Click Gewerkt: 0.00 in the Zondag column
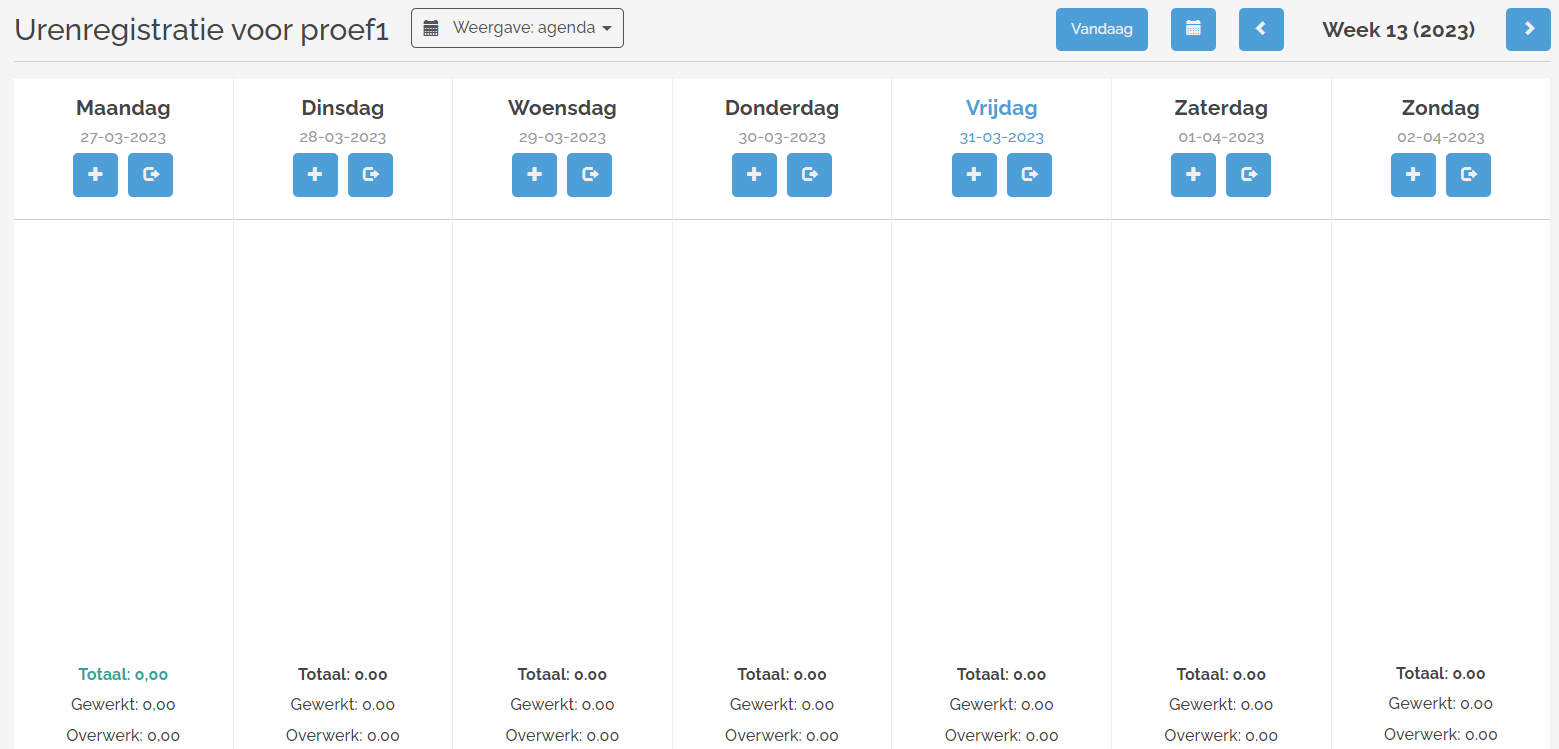The image size is (1559, 749). [x=1441, y=704]
